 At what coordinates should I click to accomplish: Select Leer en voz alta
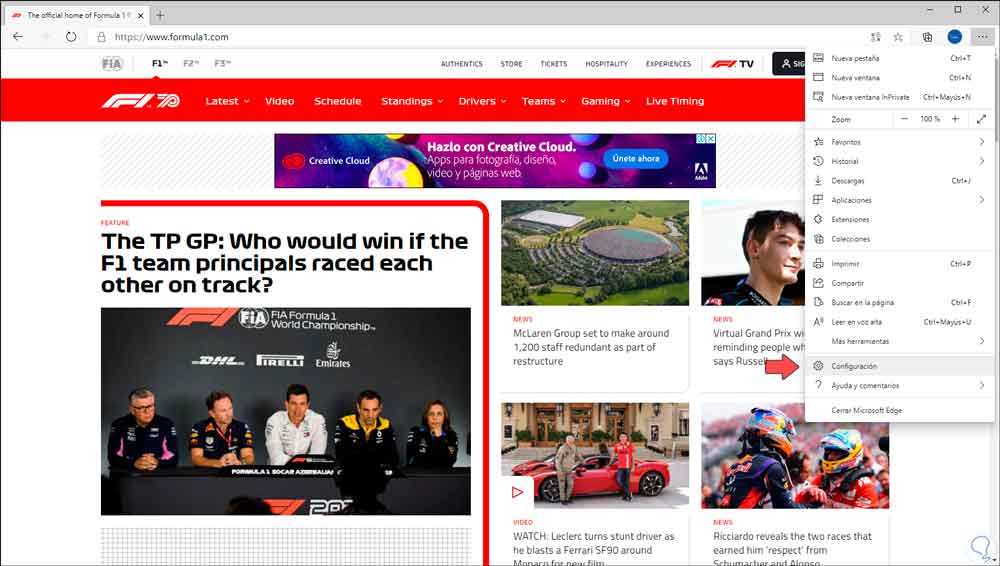[x=899, y=322]
